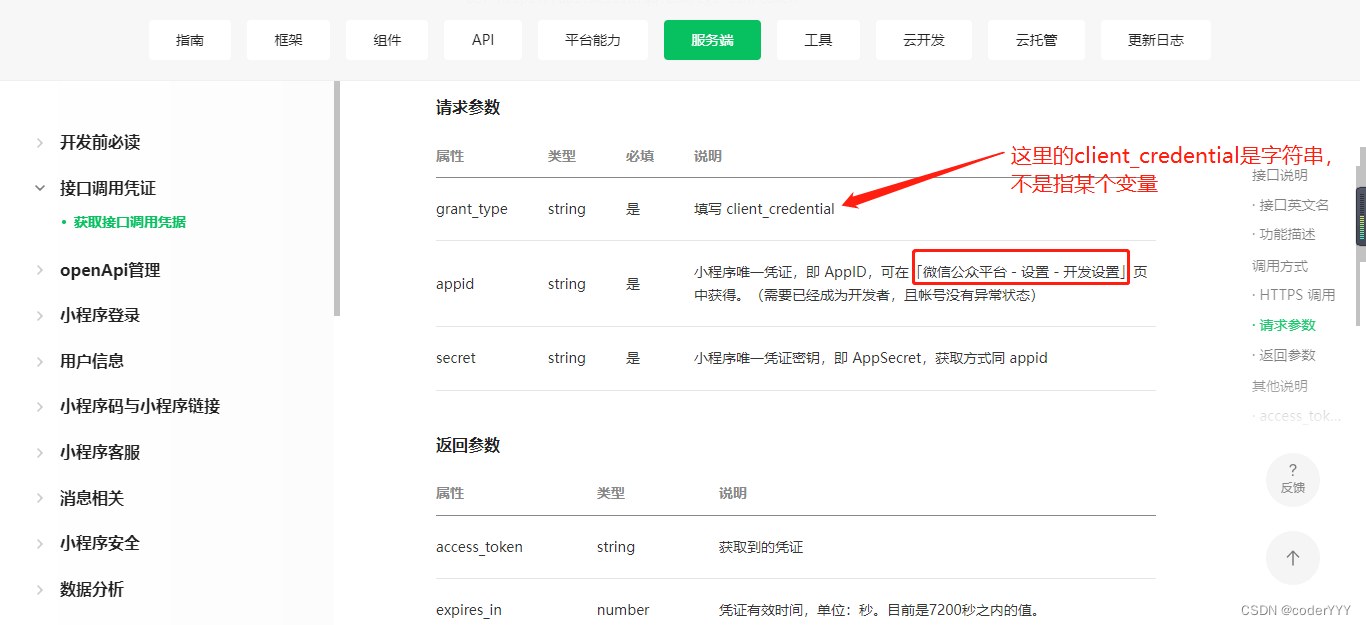The width and height of the screenshot is (1366, 625).
Task: Open the 组件 tab
Action: (x=388, y=40)
